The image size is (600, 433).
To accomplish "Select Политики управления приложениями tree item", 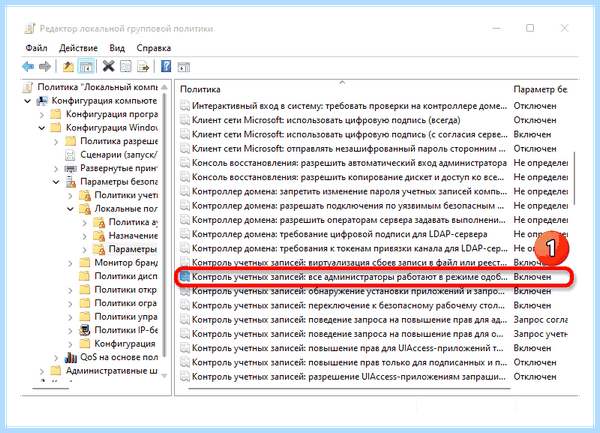I will click(x=118, y=317).
